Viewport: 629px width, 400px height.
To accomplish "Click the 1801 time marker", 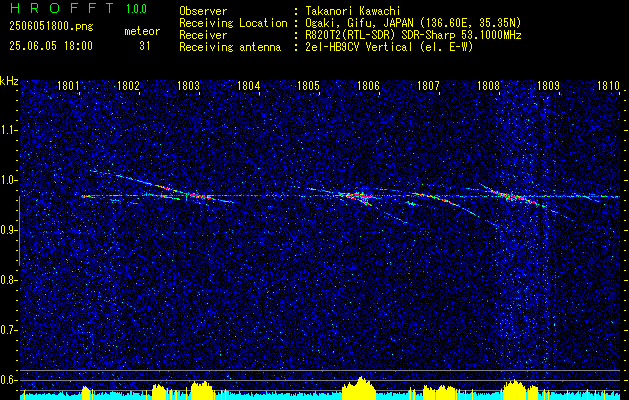I will pos(68,86).
